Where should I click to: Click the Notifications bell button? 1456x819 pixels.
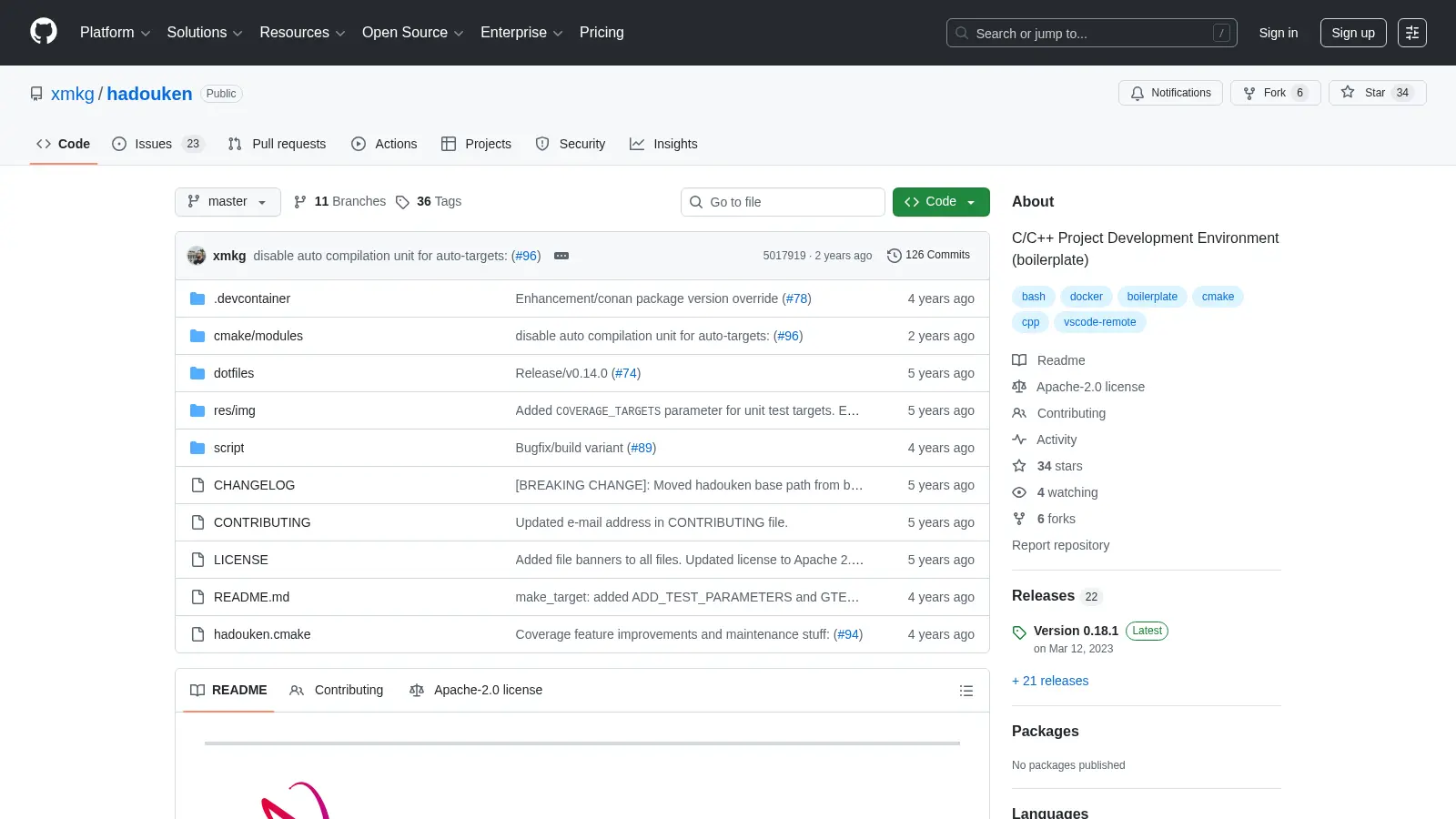point(1170,93)
